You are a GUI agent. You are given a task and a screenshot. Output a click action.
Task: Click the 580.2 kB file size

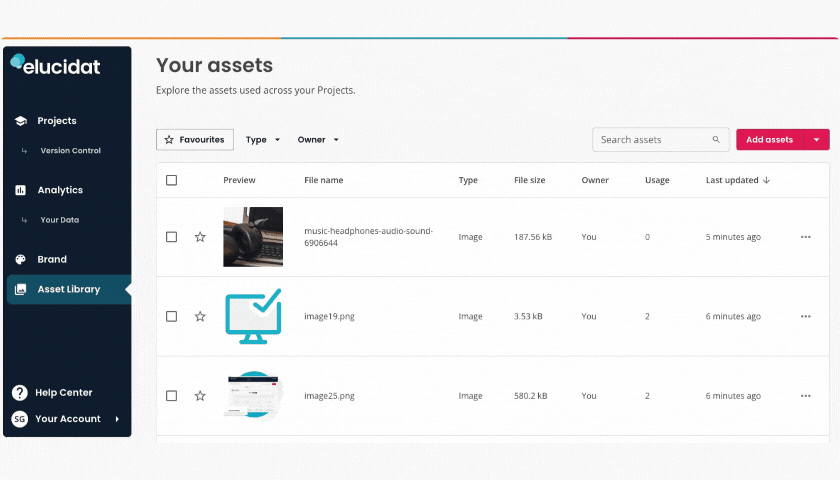(530, 396)
